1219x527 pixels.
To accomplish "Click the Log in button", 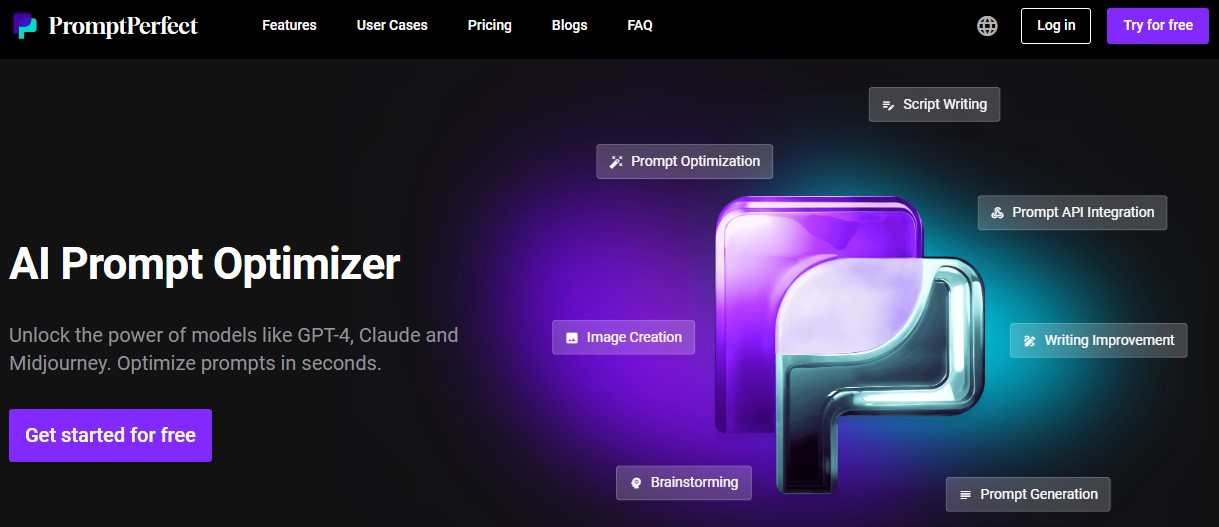I will (1056, 26).
